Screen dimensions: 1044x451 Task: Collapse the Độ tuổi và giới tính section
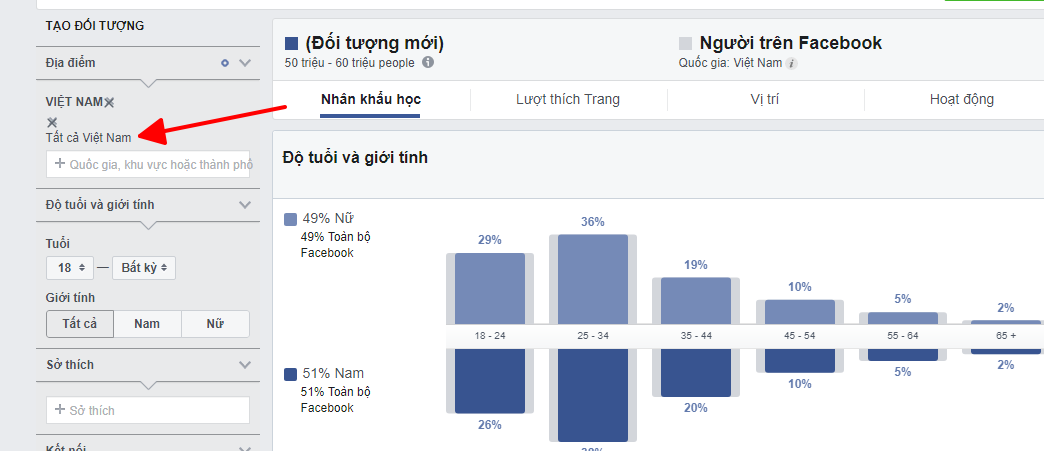tap(245, 205)
